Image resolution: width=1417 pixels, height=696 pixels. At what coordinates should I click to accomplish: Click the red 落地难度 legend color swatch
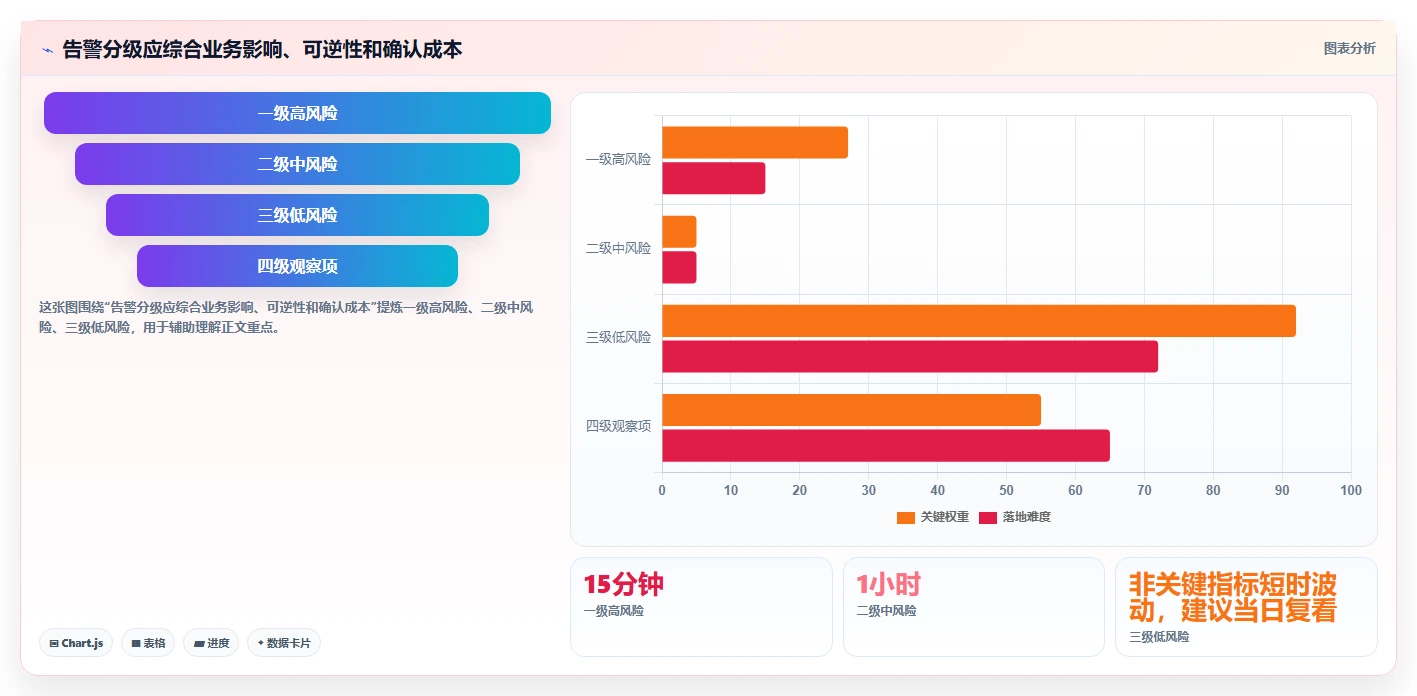pos(988,517)
